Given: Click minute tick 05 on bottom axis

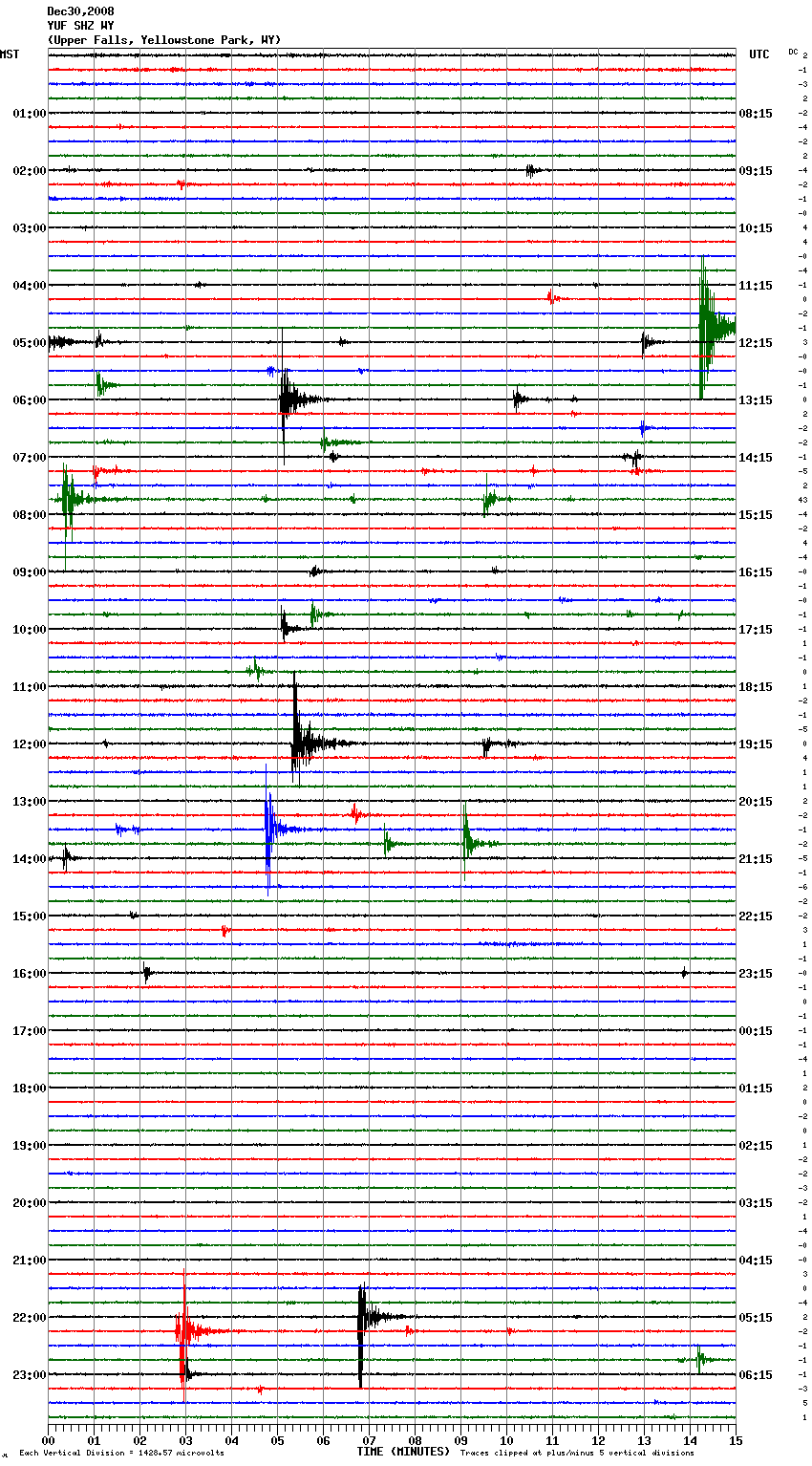Looking at the screenshot, I should (277, 1440).
